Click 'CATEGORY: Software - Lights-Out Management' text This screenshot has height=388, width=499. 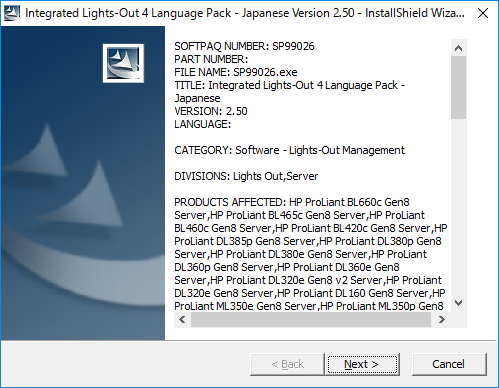290,150
